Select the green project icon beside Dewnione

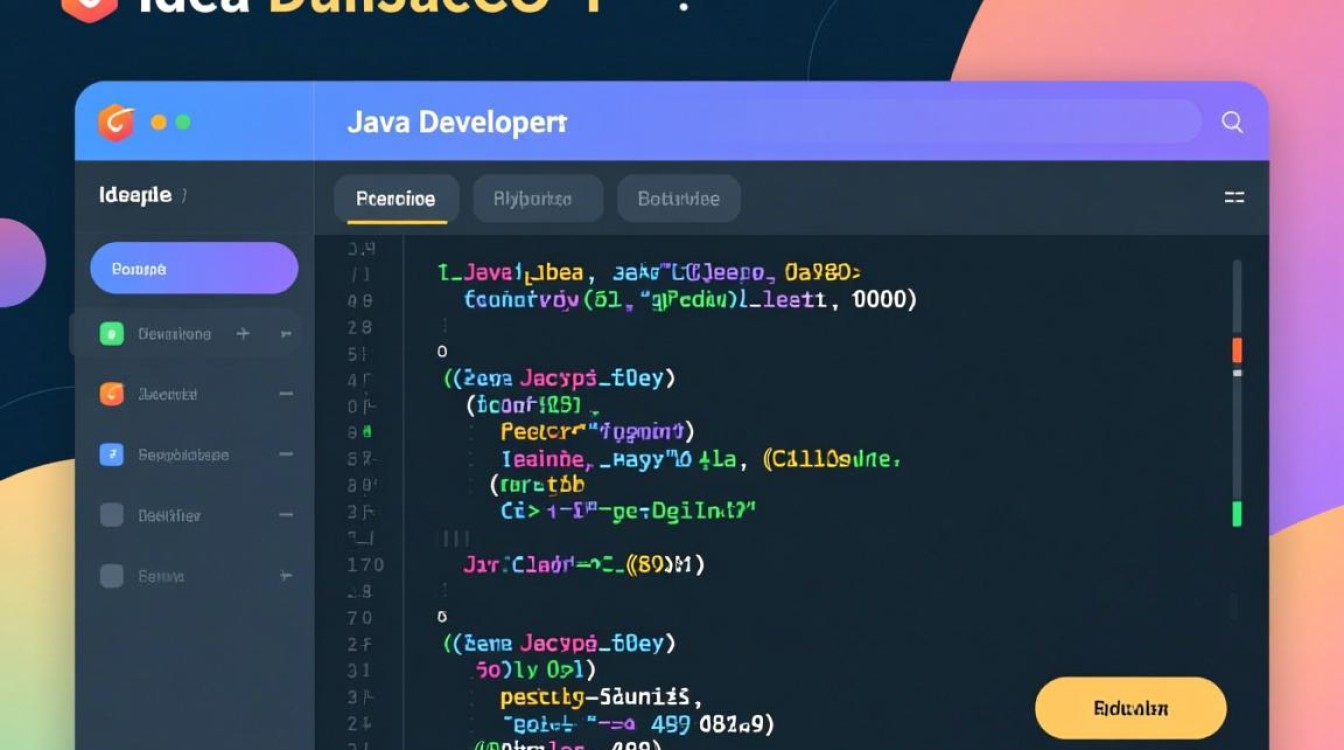[x=110, y=334]
